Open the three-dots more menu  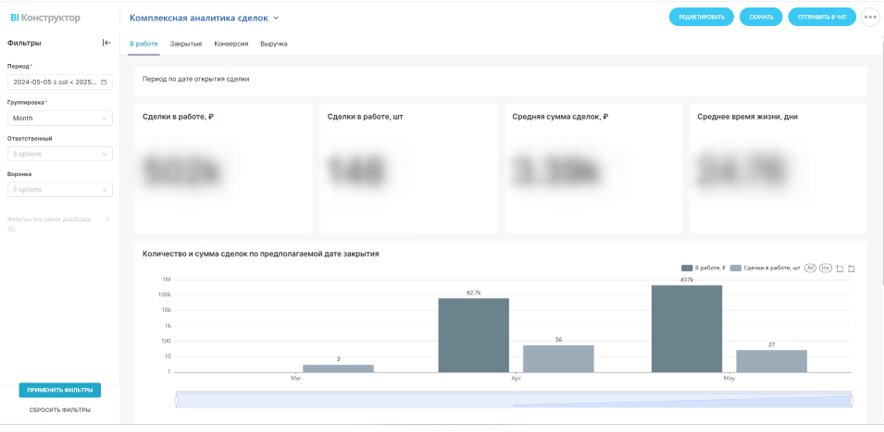coord(870,17)
